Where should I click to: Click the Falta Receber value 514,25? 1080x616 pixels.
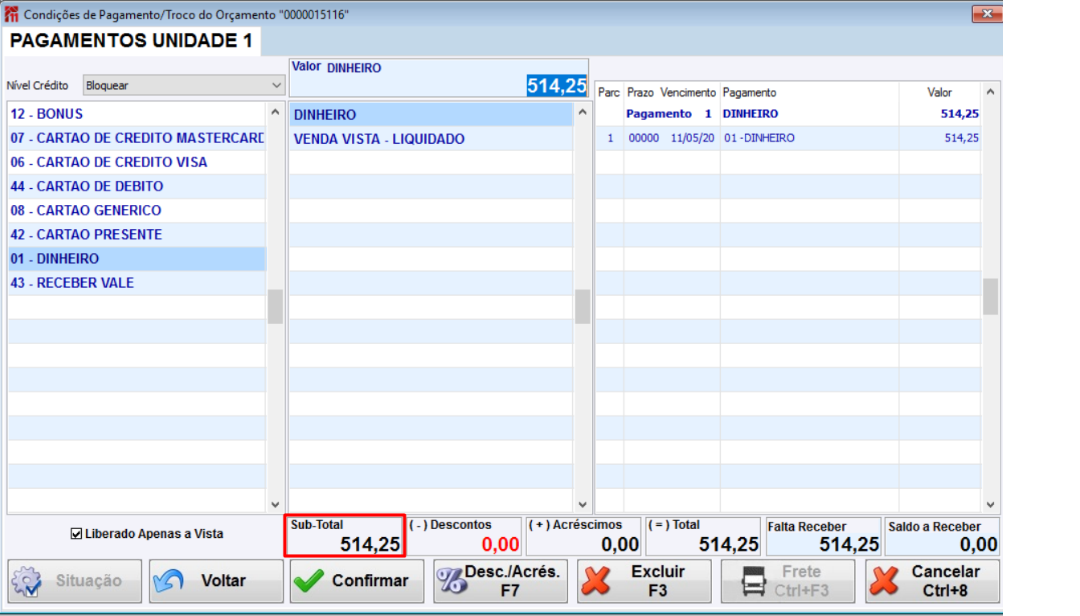(849, 544)
